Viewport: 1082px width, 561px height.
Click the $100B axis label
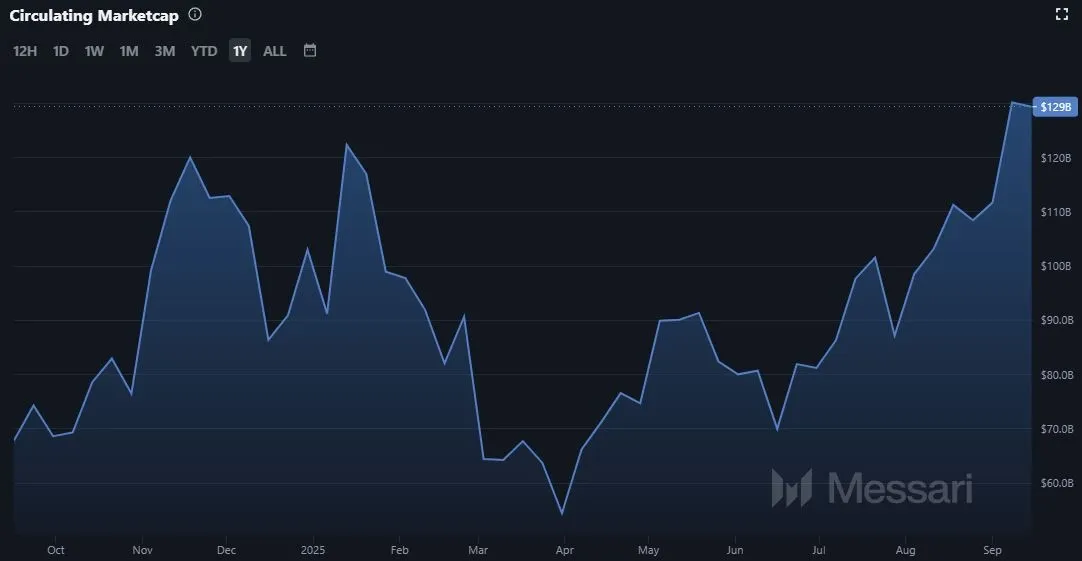(x=1056, y=266)
